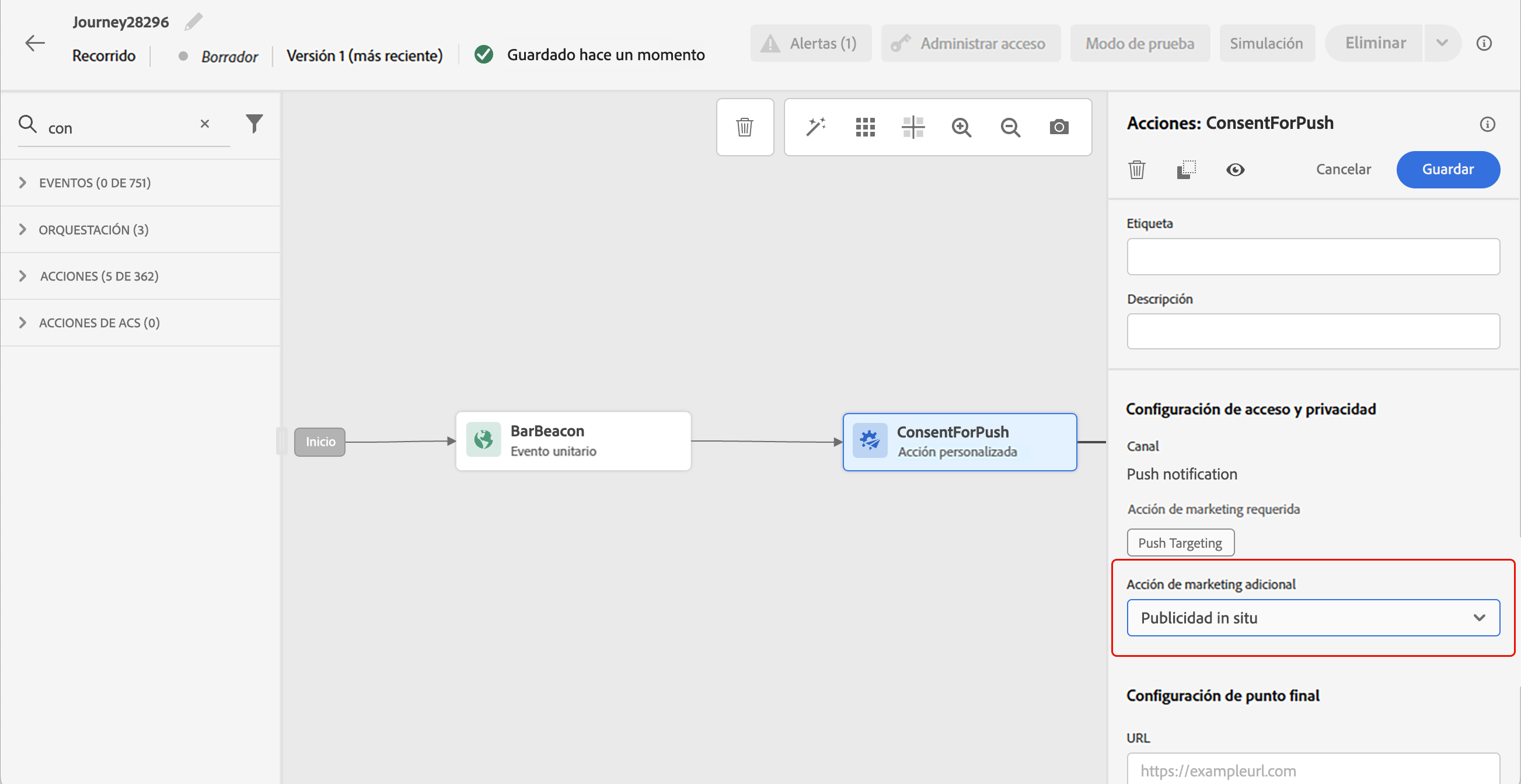
Task: Edit the Journey28296 name with pencil icon
Action: (194, 22)
